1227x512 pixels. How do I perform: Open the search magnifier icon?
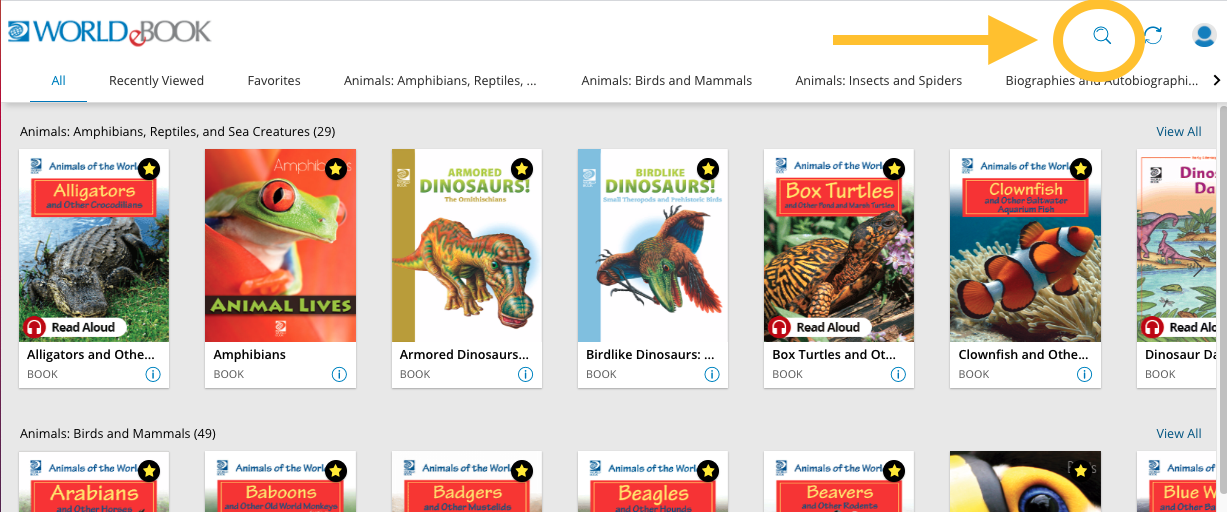pyautogui.click(x=1102, y=36)
